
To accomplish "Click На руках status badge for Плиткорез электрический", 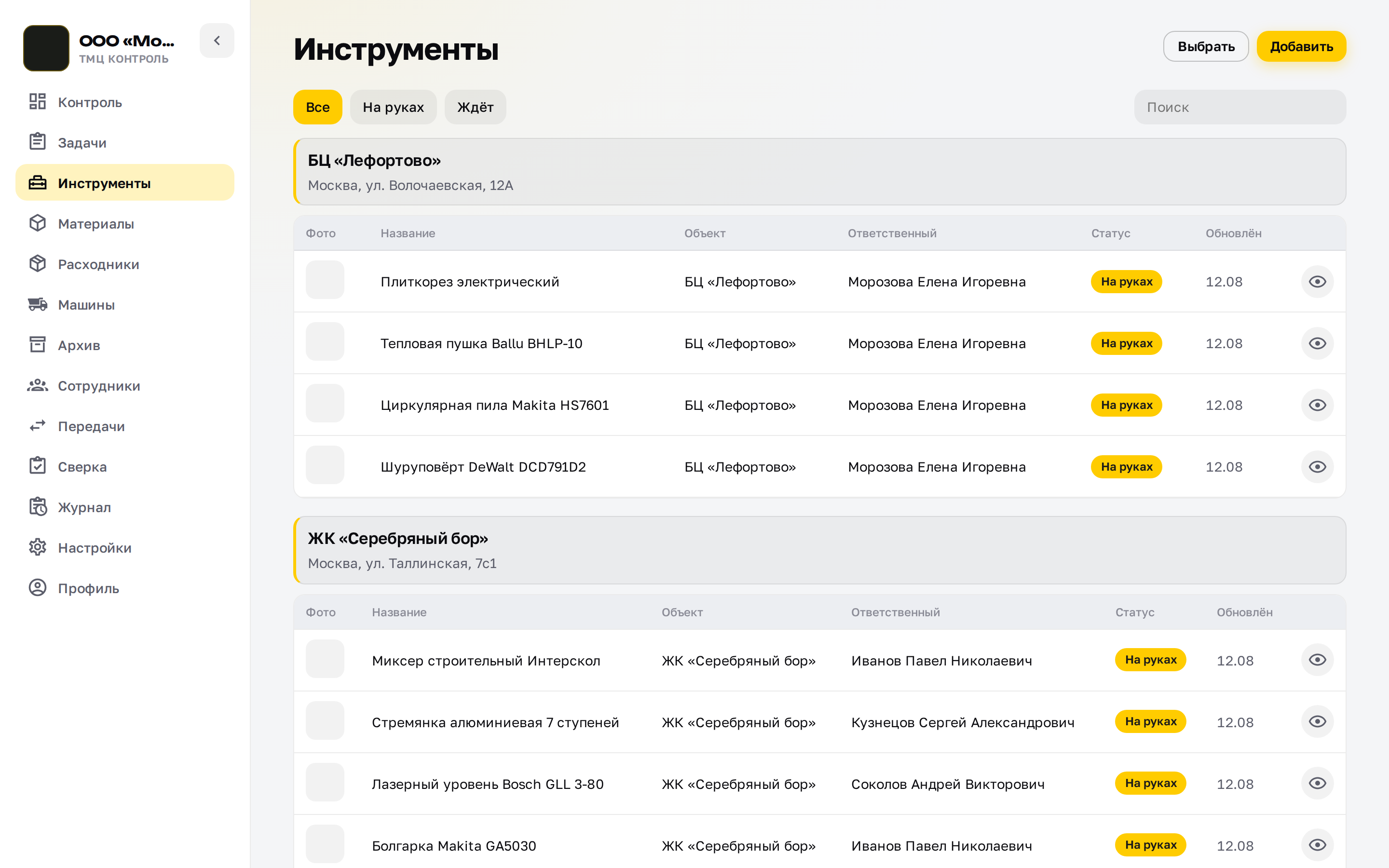I will point(1126,282).
